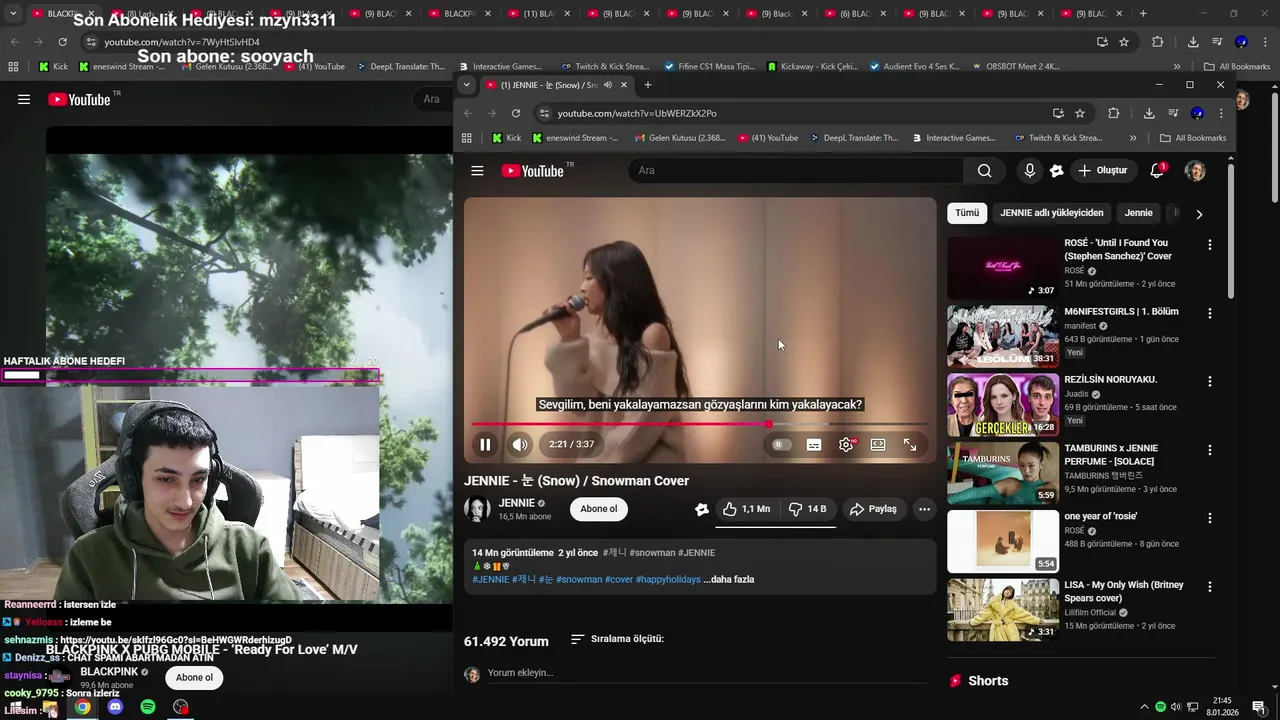
Task: Show more filter chips with right arrow
Action: (x=1199, y=214)
